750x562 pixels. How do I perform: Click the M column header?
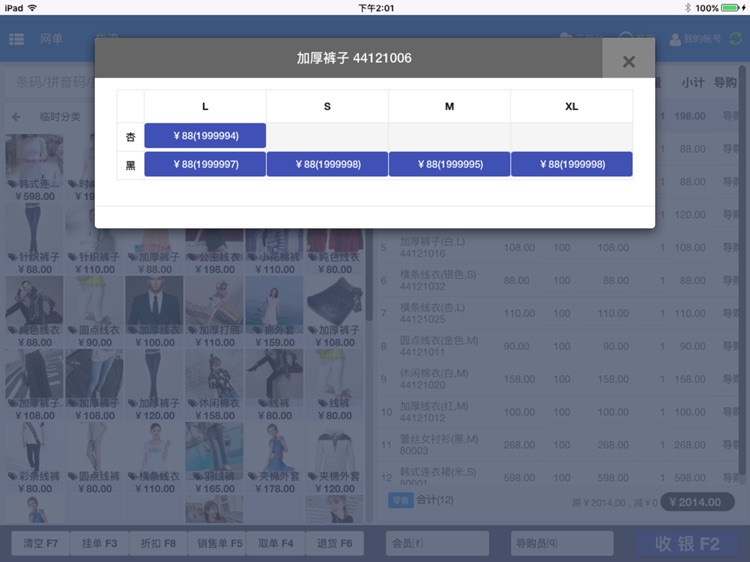coord(450,106)
